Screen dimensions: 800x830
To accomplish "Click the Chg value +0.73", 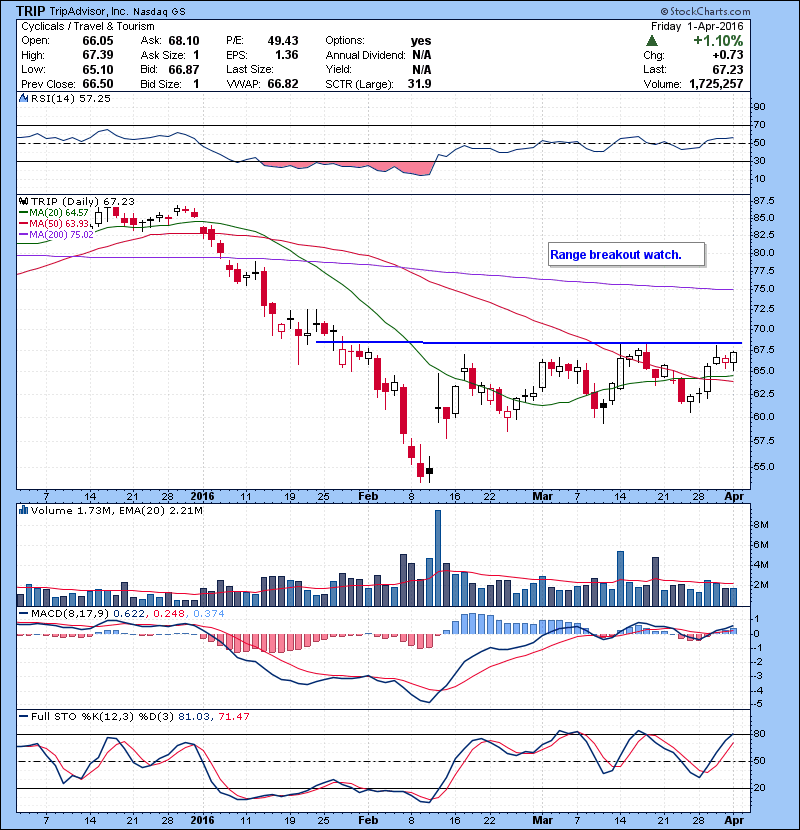I will click(x=727, y=55).
